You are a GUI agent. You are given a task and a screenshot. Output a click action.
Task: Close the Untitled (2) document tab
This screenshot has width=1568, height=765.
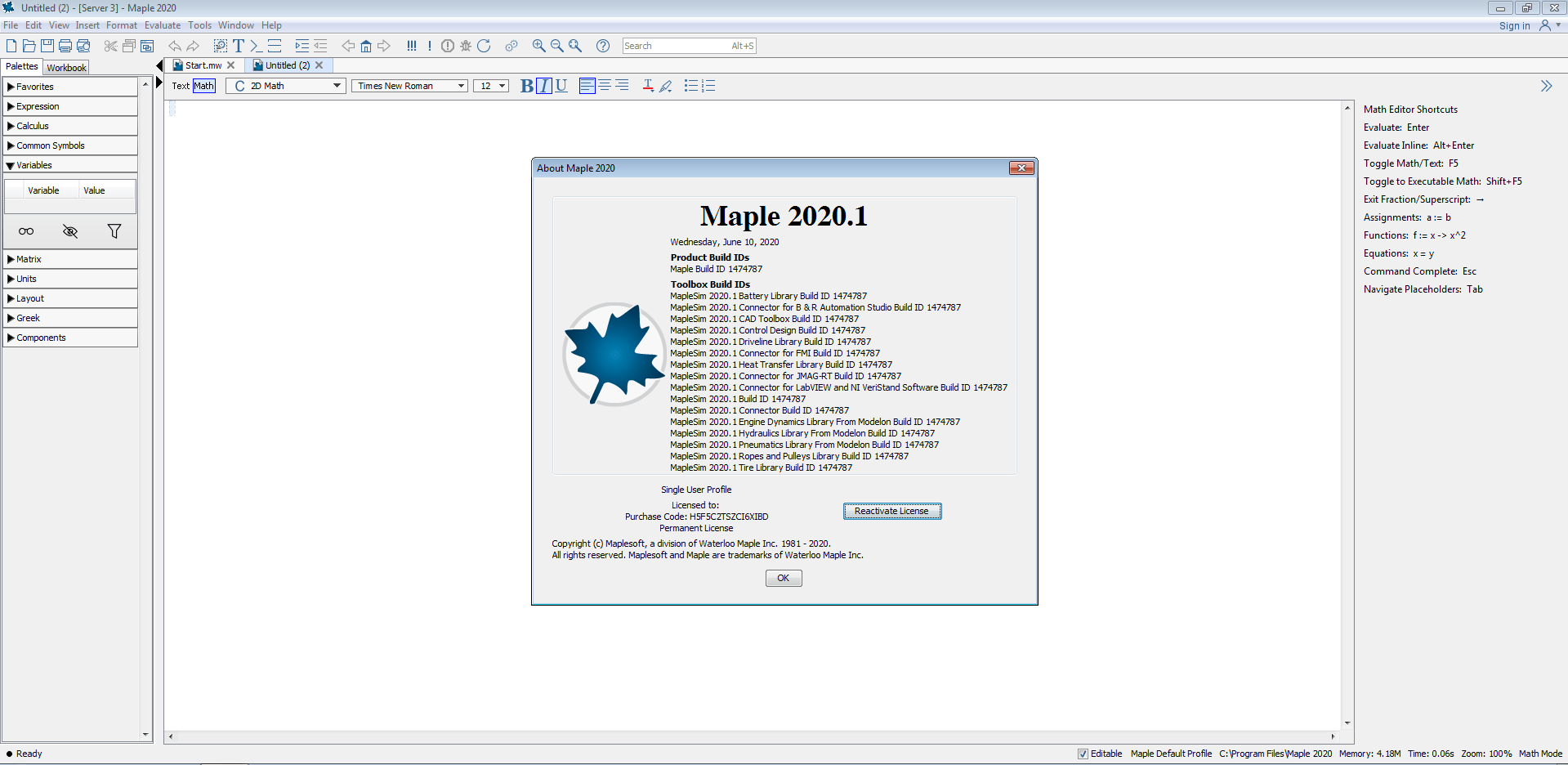(x=319, y=65)
